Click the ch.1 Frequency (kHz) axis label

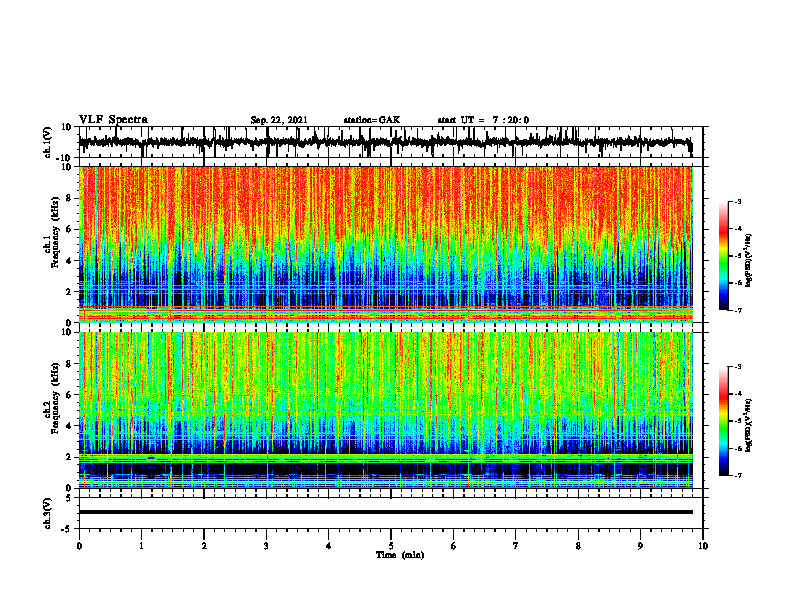pyautogui.click(x=51, y=233)
